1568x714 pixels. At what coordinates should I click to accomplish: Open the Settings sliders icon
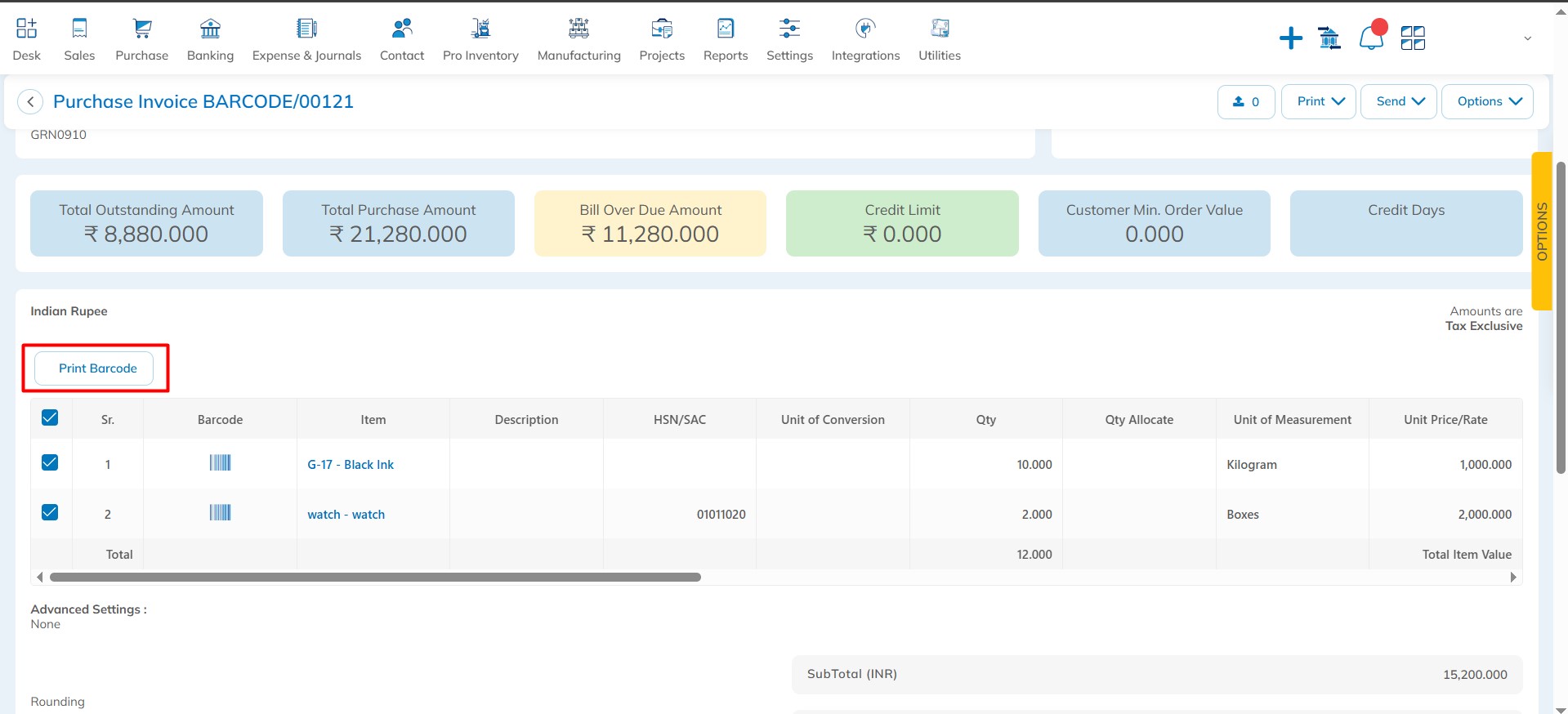pos(789,29)
